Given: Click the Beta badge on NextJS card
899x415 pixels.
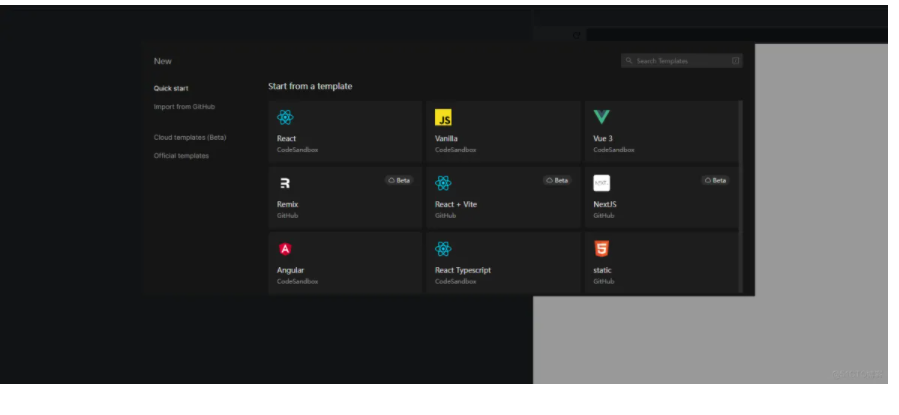Looking at the screenshot, I should (x=716, y=181).
